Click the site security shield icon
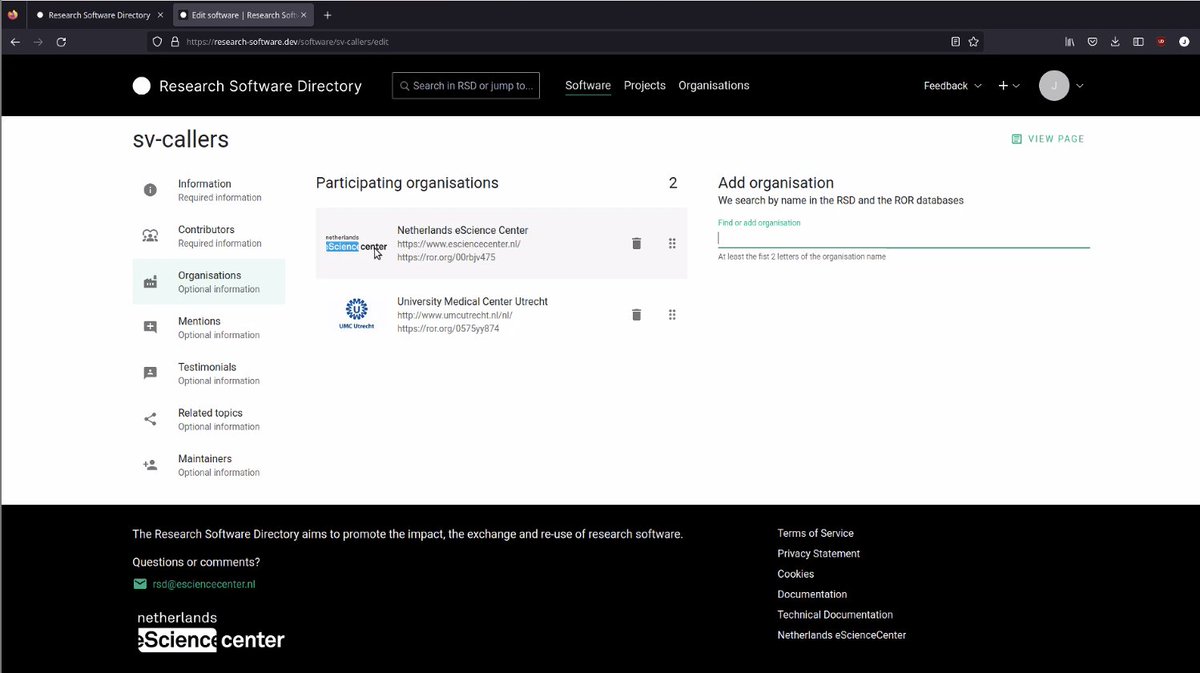 [x=156, y=42]
